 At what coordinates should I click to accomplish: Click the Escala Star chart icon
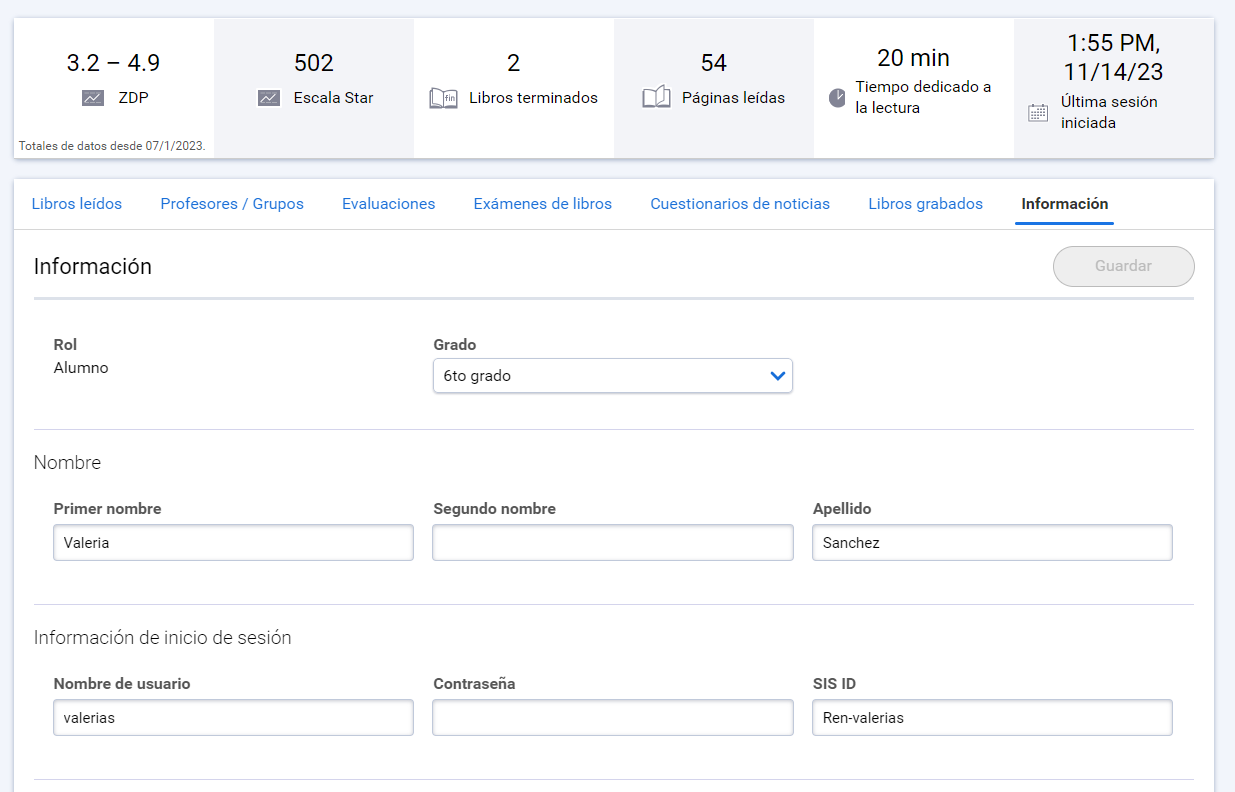click(269, 98)
